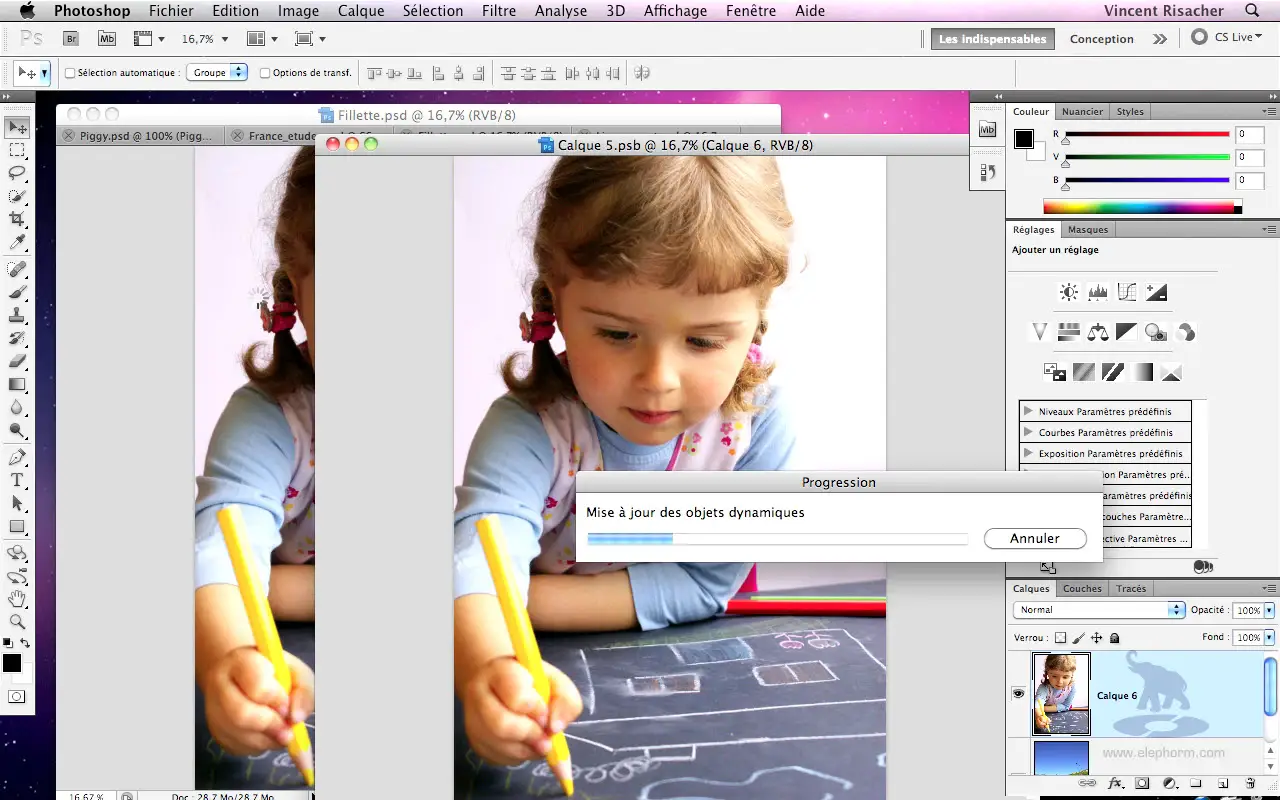Select the Brush tool
Image resolution: width=1280 pixels, height=800 pixels.
18,293
